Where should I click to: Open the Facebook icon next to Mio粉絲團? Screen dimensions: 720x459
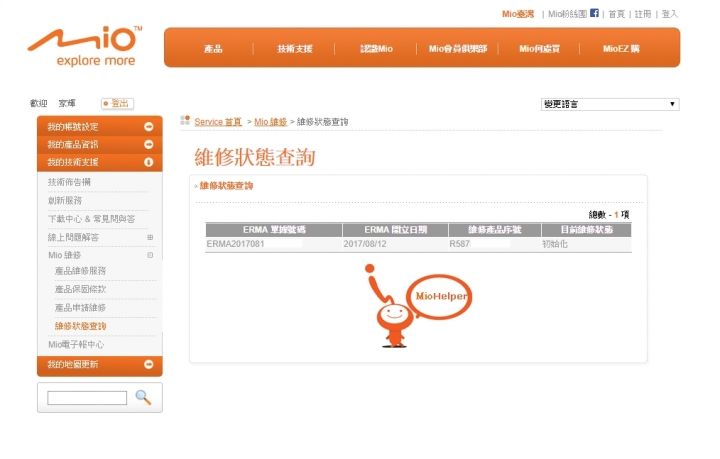(x=594, y=13)
